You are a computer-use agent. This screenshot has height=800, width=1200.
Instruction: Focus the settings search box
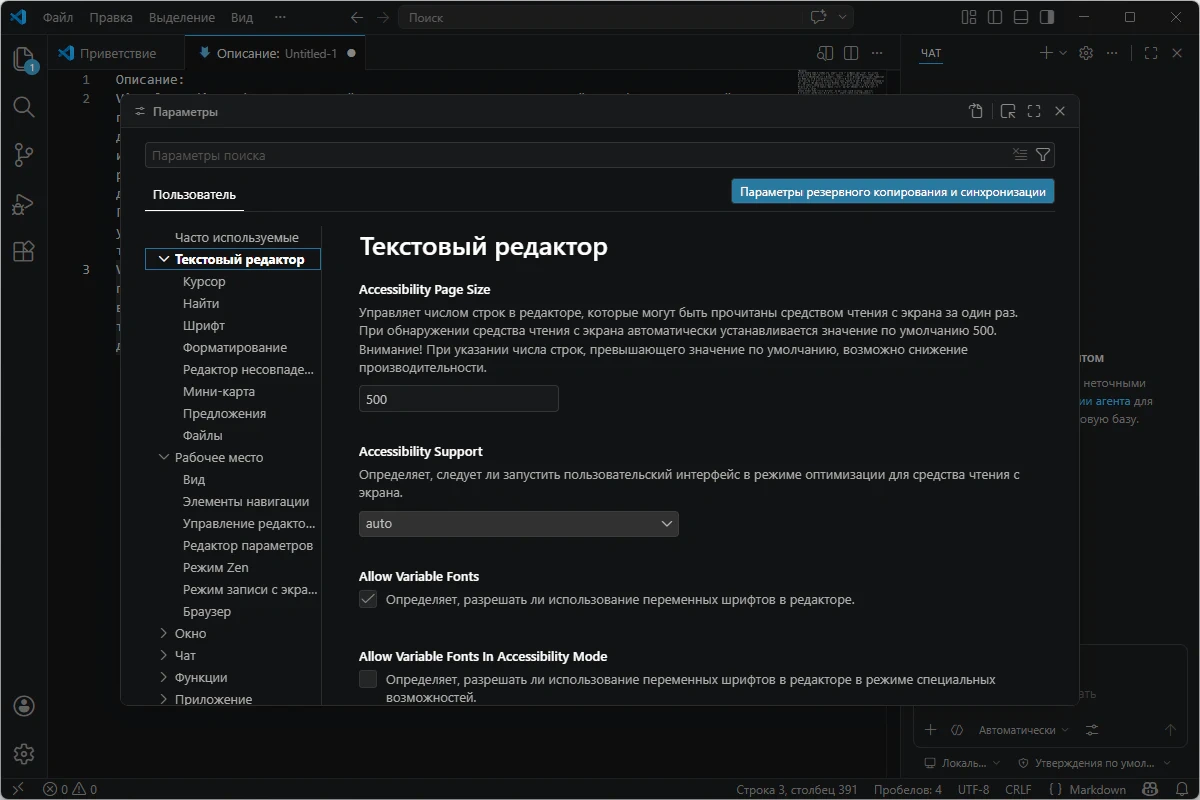click(575, 156)
